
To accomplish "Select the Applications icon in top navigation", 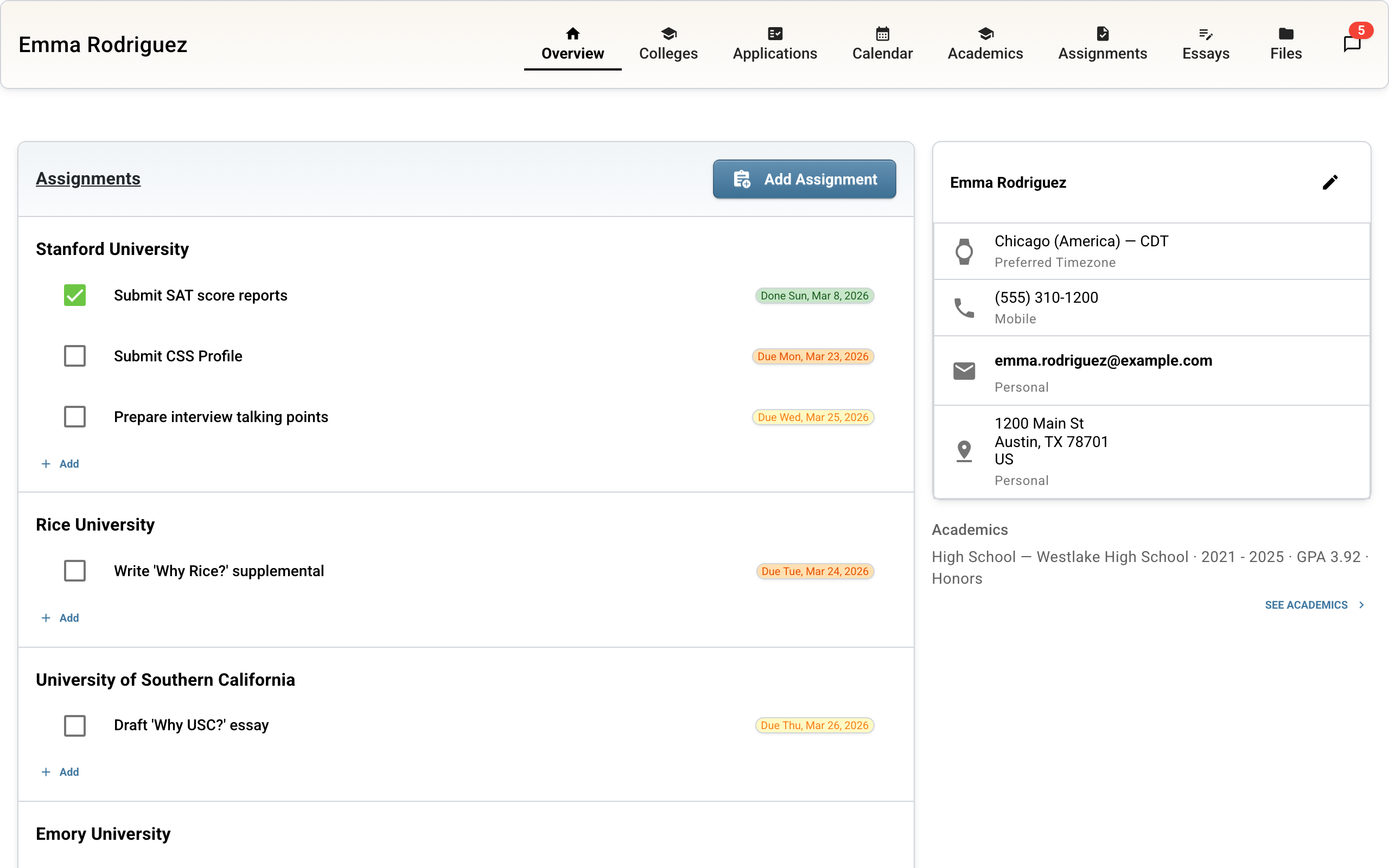I will 774,33.
